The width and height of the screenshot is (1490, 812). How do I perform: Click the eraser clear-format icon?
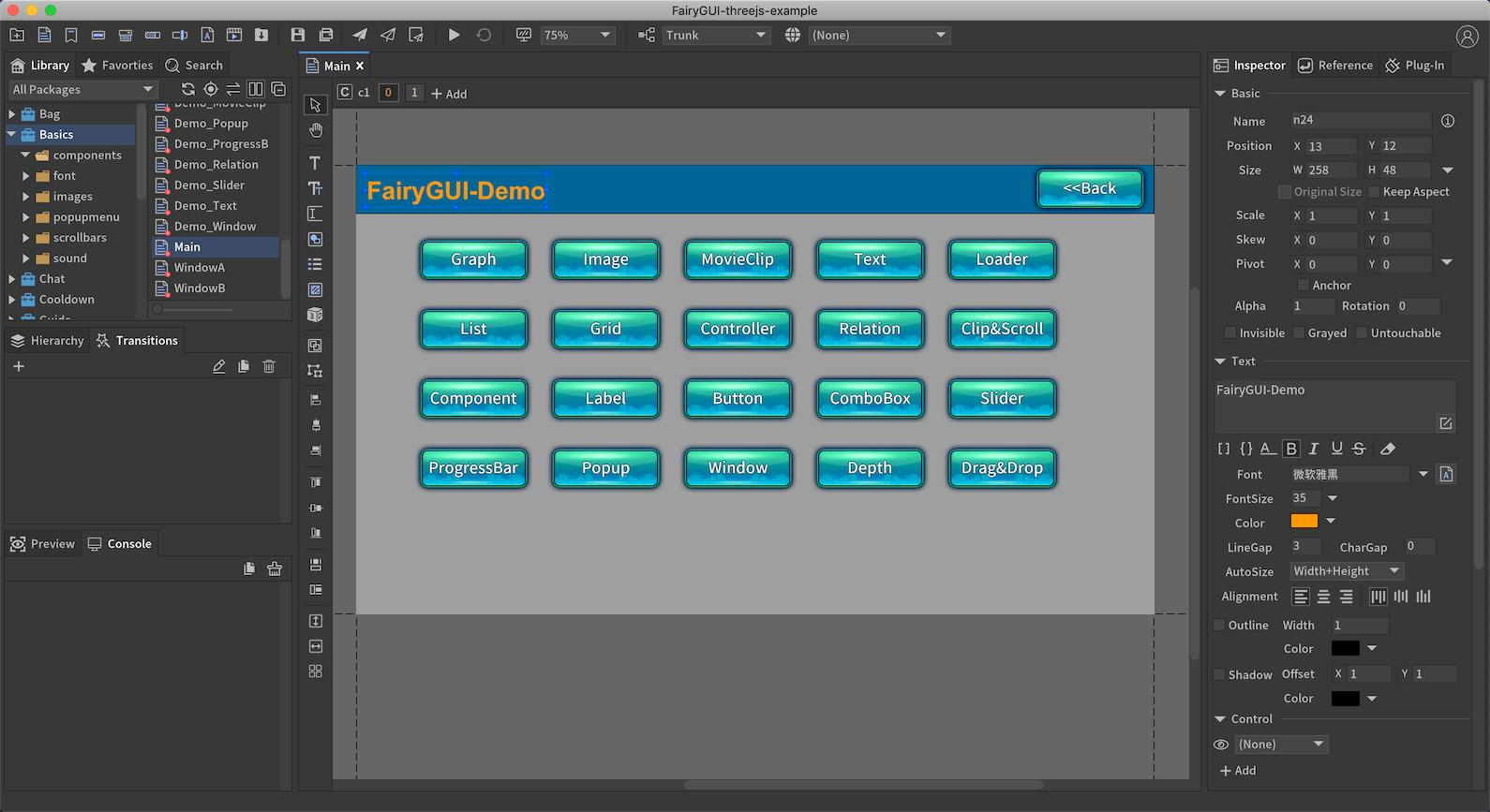[x=1388, y=449]
